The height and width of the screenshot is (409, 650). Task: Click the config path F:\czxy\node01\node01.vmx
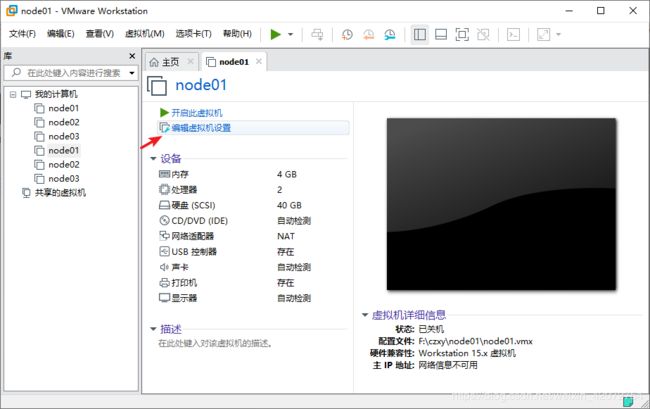pos(475,341)
